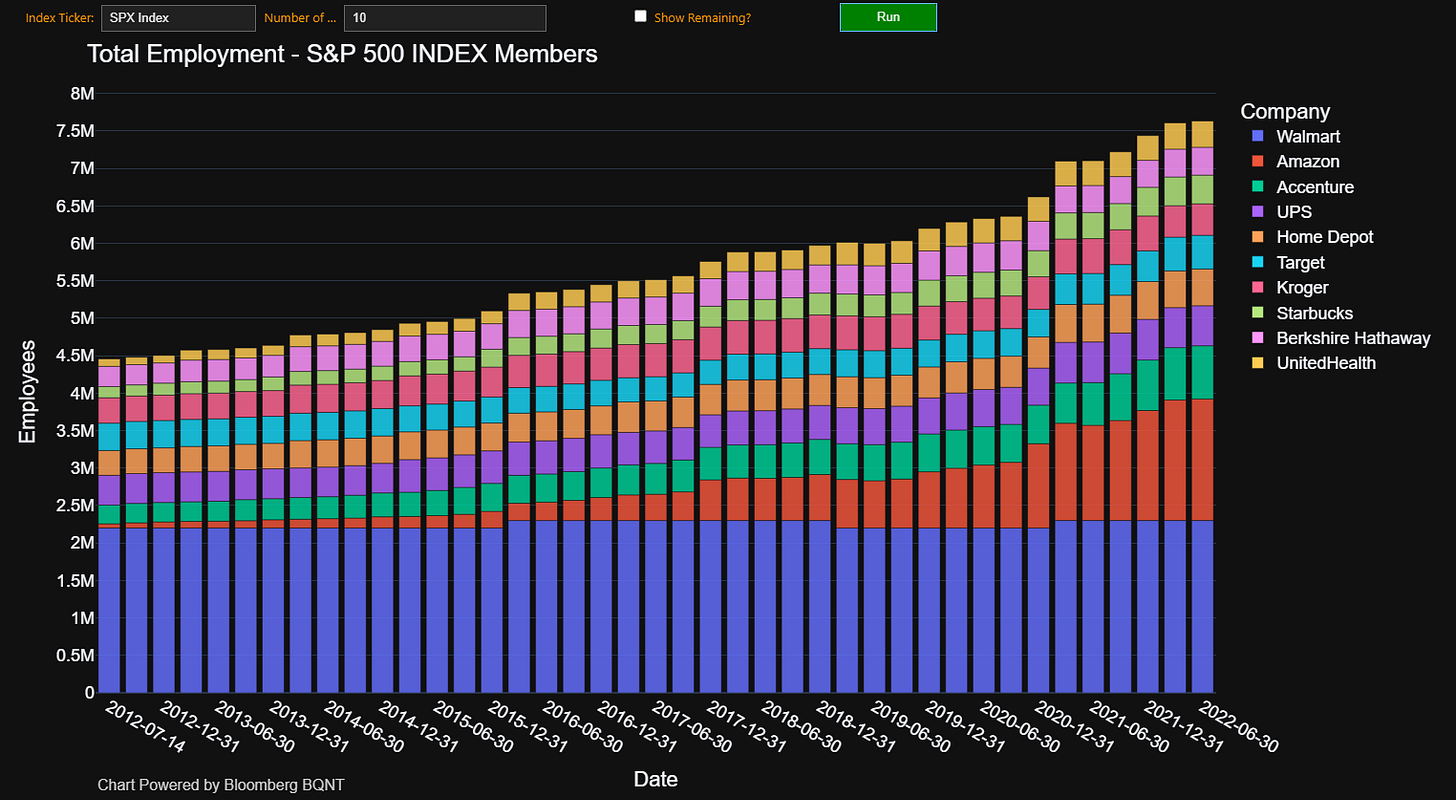The height and width of the screenshot is (800, 1456).
Task: Click Home Depot legend color square
Action: [x=1258, y=237]
